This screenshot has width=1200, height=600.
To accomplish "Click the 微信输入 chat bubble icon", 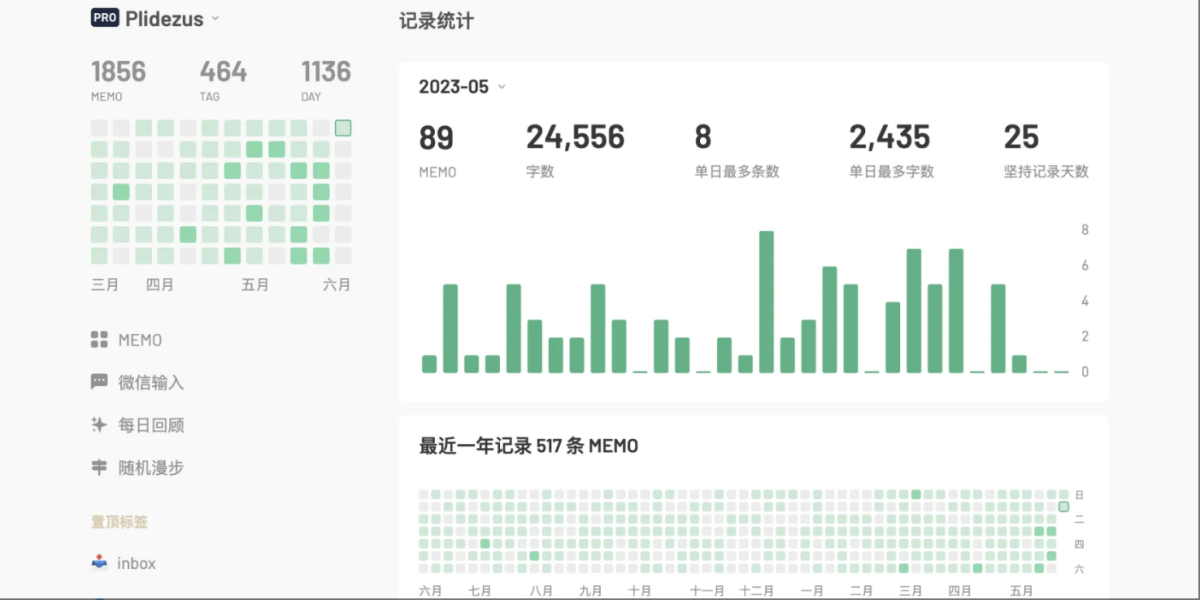I will coord(99,382).
